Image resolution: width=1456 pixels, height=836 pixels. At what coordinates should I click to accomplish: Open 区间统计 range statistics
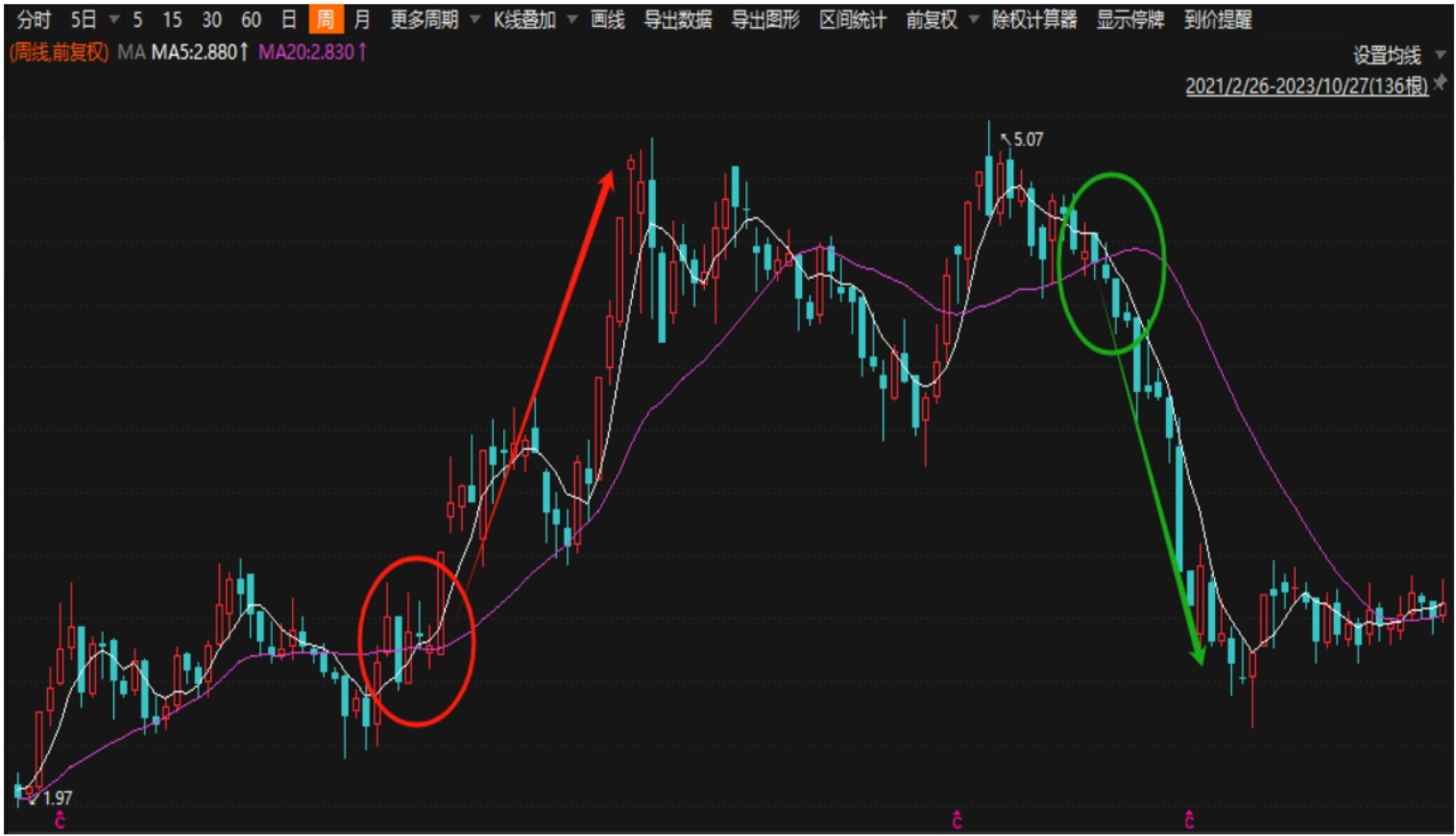click(853, 19)
